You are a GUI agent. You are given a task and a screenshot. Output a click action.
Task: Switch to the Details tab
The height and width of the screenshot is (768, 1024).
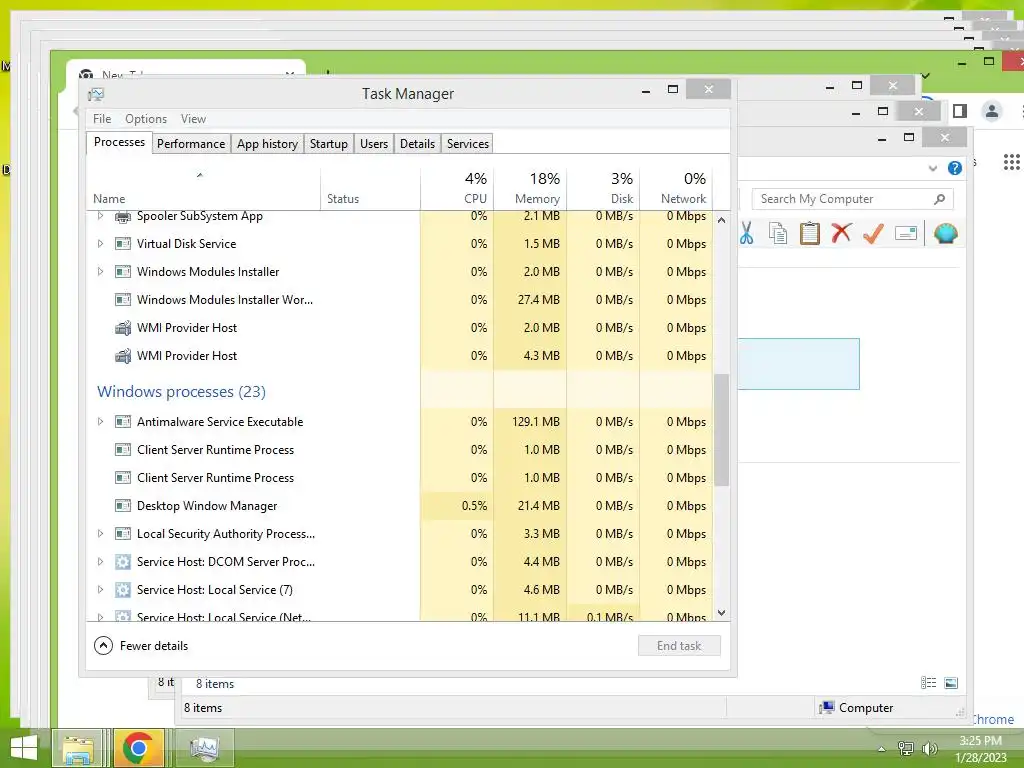[417, 144]
